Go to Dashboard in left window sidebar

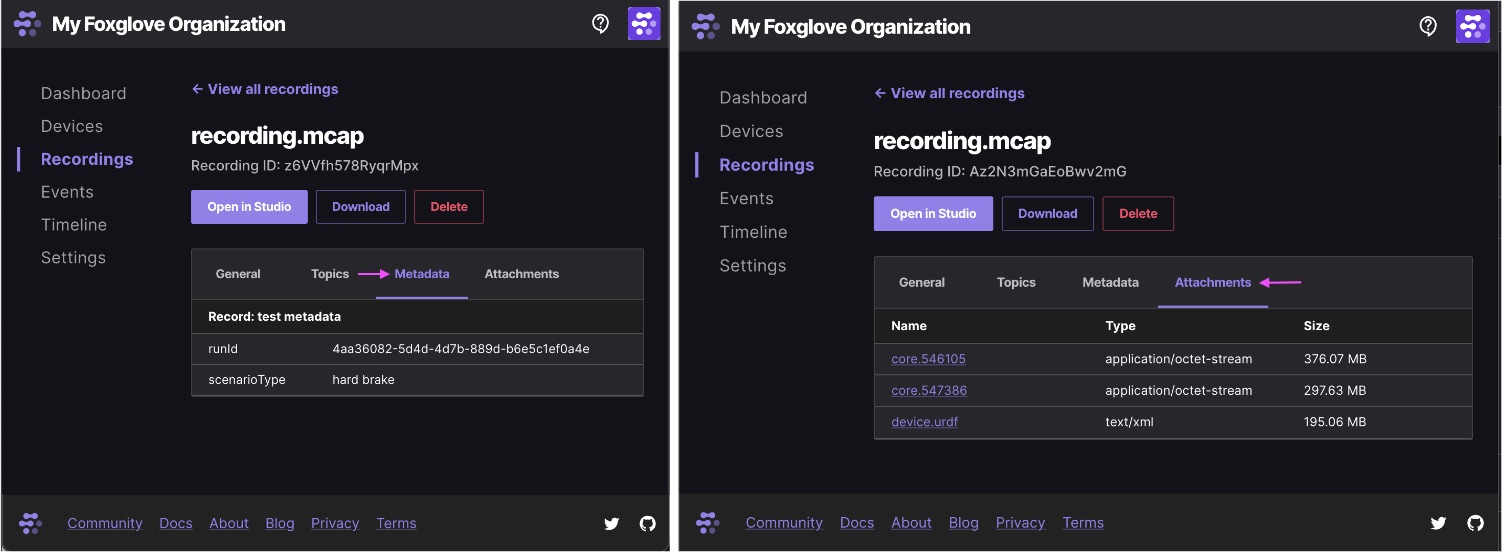pos(84,93)
